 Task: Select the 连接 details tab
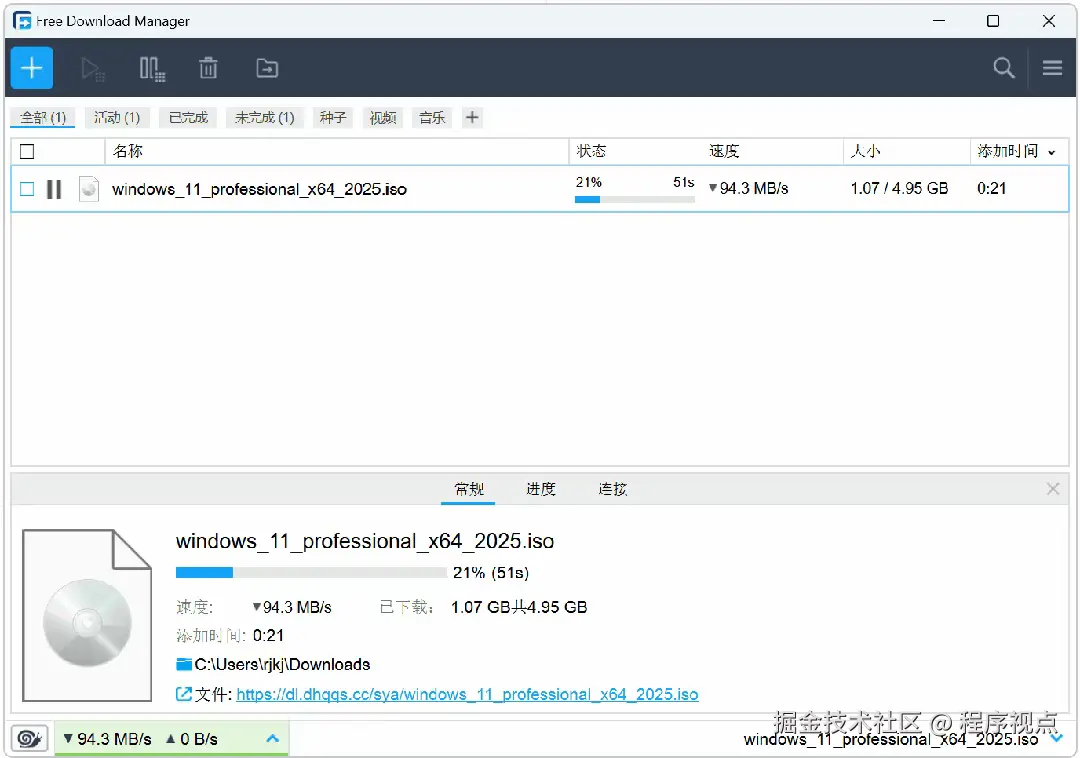(x=612, y=489)
